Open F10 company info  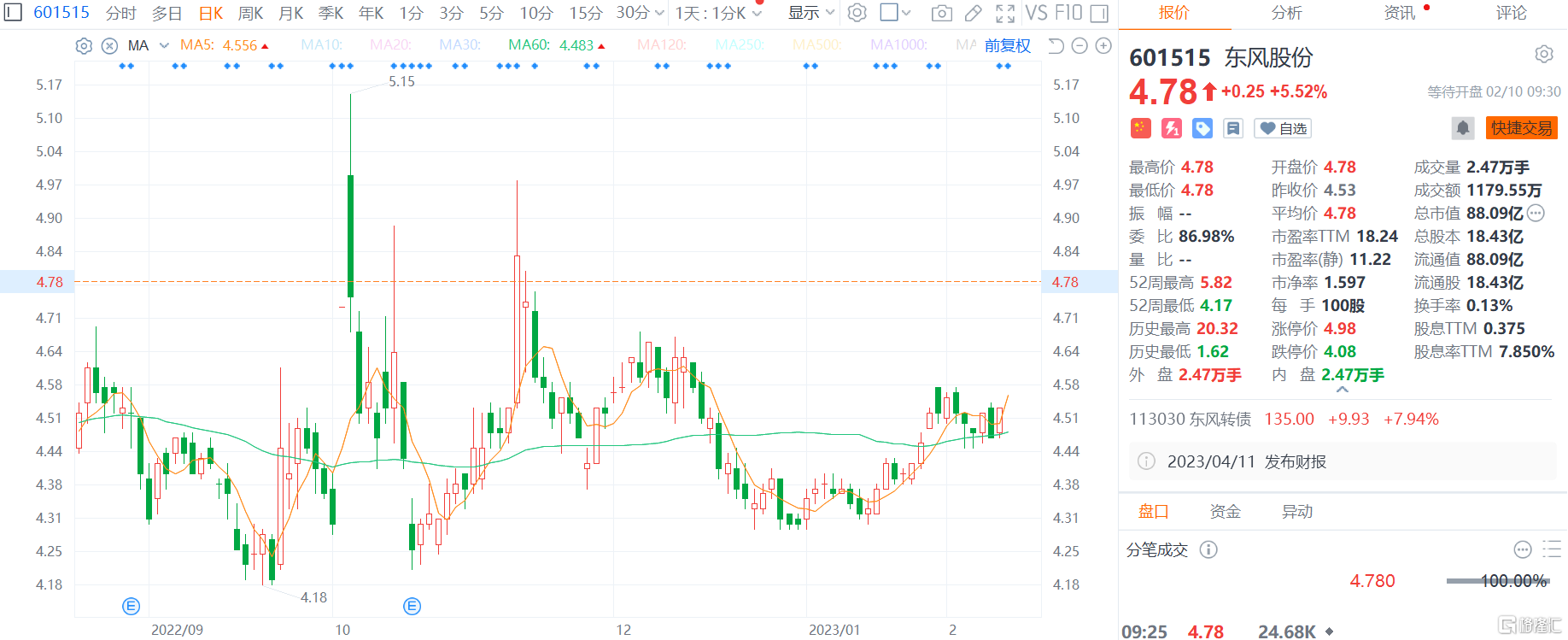1068,13
